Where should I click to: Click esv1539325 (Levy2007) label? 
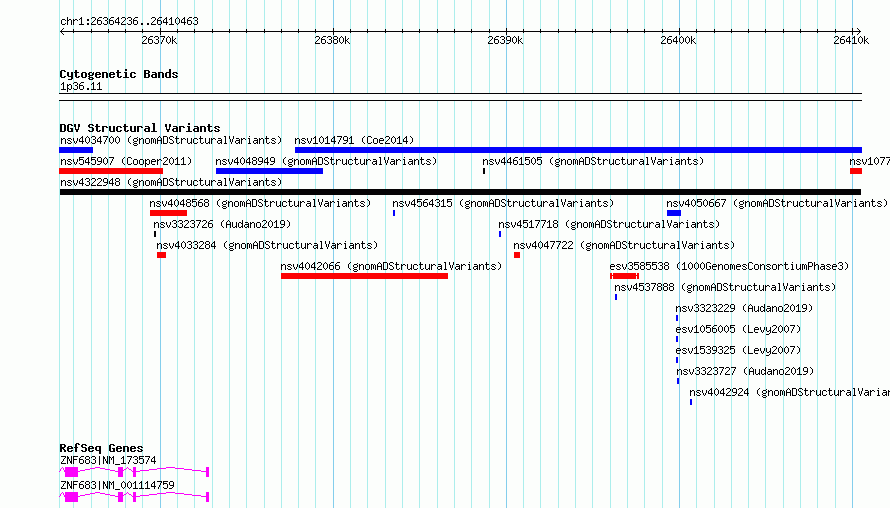click(738, 350)
